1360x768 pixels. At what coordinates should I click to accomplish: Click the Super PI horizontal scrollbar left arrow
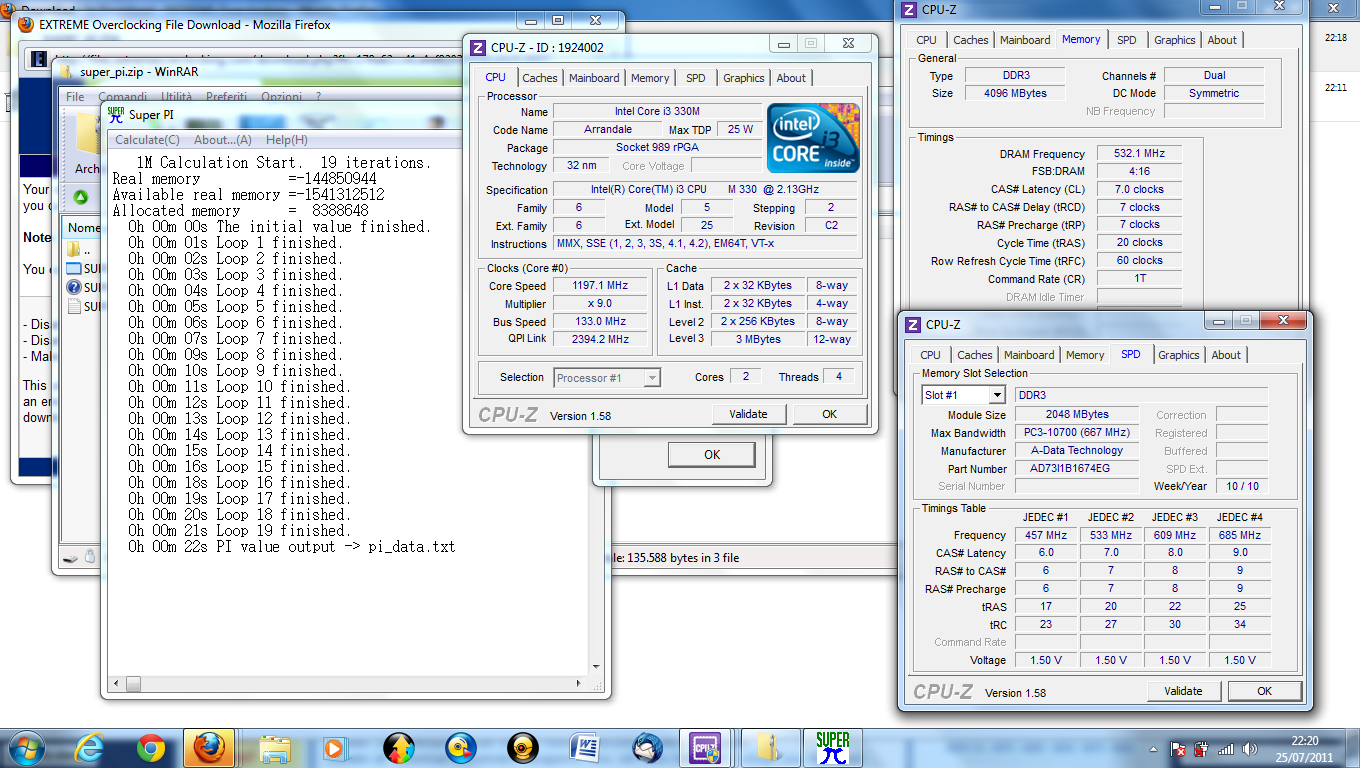coord(118,684)
